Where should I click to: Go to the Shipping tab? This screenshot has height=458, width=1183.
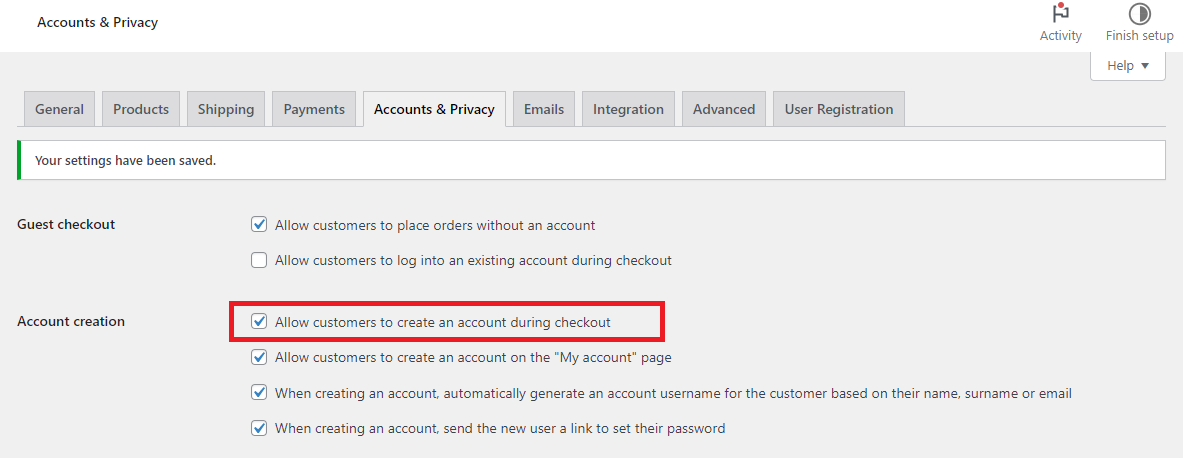[226, 109]
